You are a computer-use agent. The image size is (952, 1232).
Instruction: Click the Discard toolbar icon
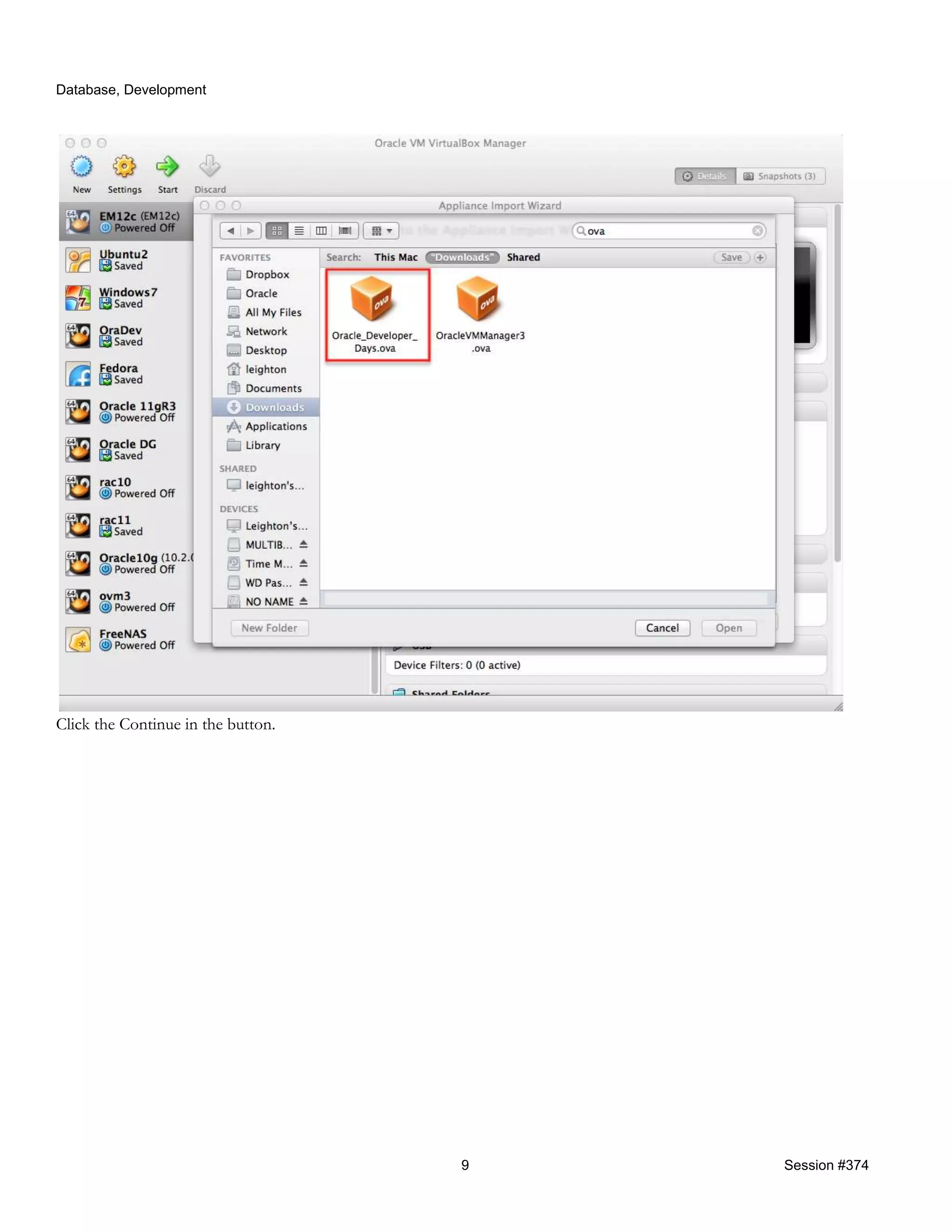[x=210, y=166]
